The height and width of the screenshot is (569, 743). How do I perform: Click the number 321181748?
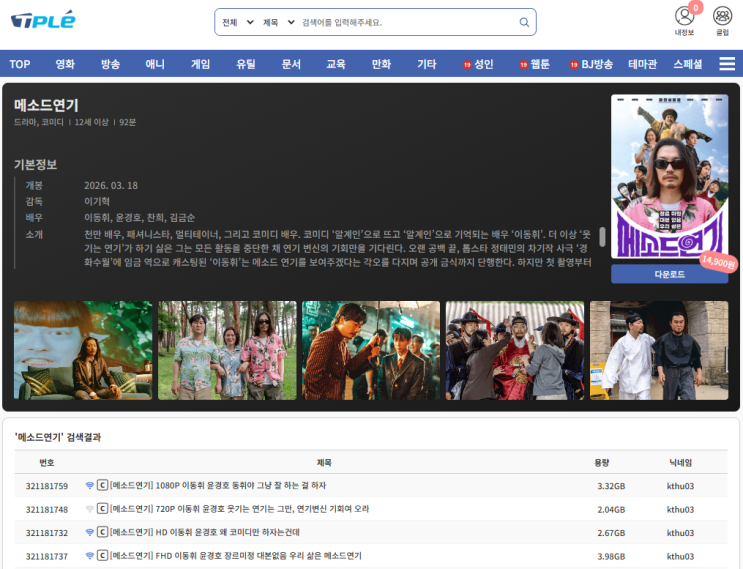[x=47, y=510]
